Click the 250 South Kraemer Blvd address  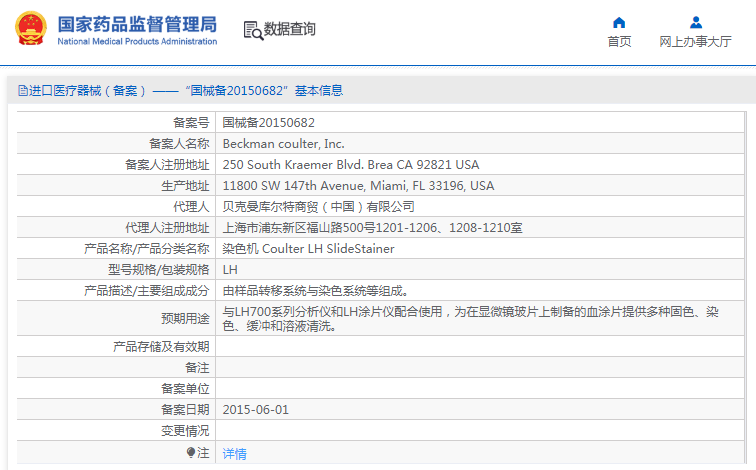(x=350, y=165)
